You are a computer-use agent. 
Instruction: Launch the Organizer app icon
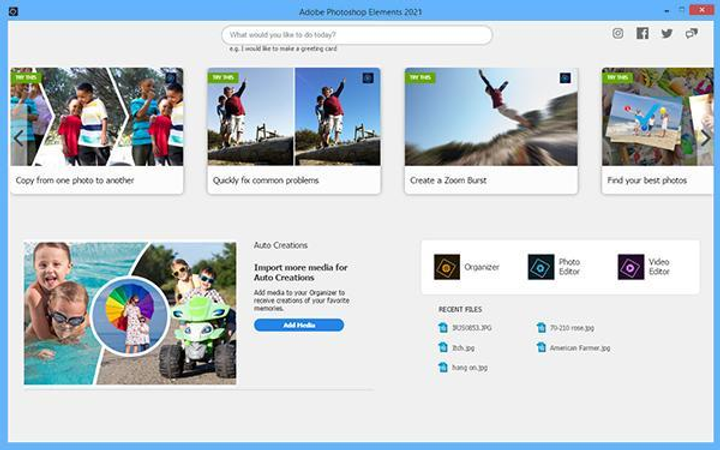447,267
